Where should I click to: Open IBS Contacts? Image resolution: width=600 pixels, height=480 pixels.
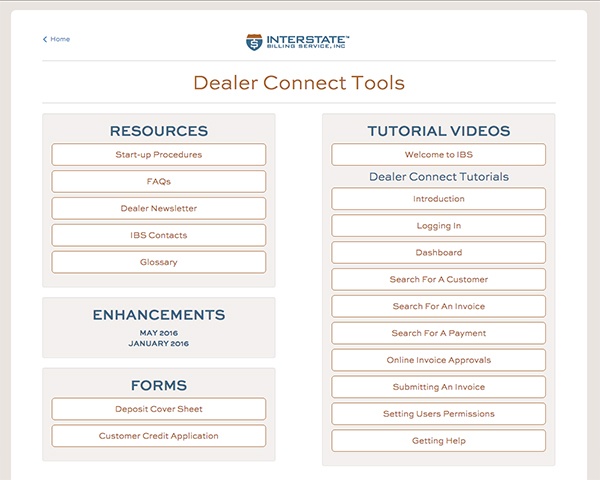click(159, 235)
